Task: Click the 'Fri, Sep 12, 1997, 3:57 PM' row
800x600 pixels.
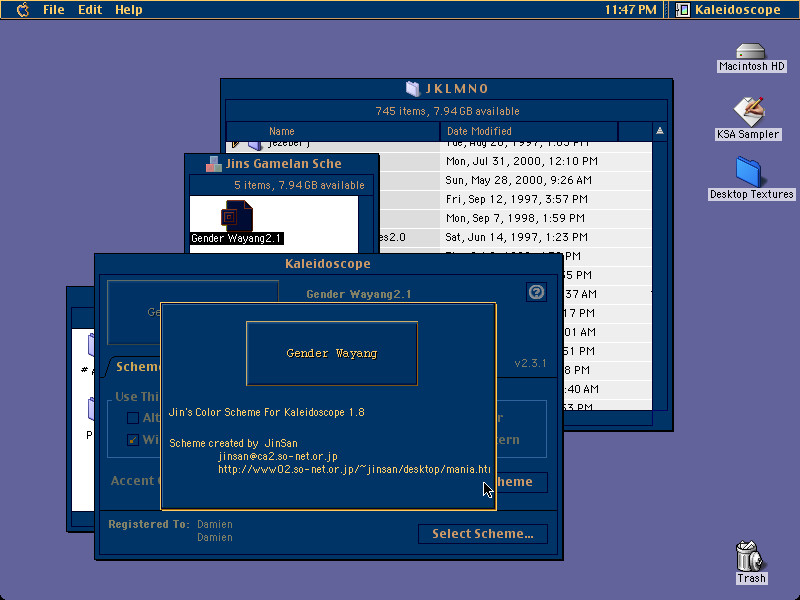Action: pyautogui.click(x=516, y=199)
